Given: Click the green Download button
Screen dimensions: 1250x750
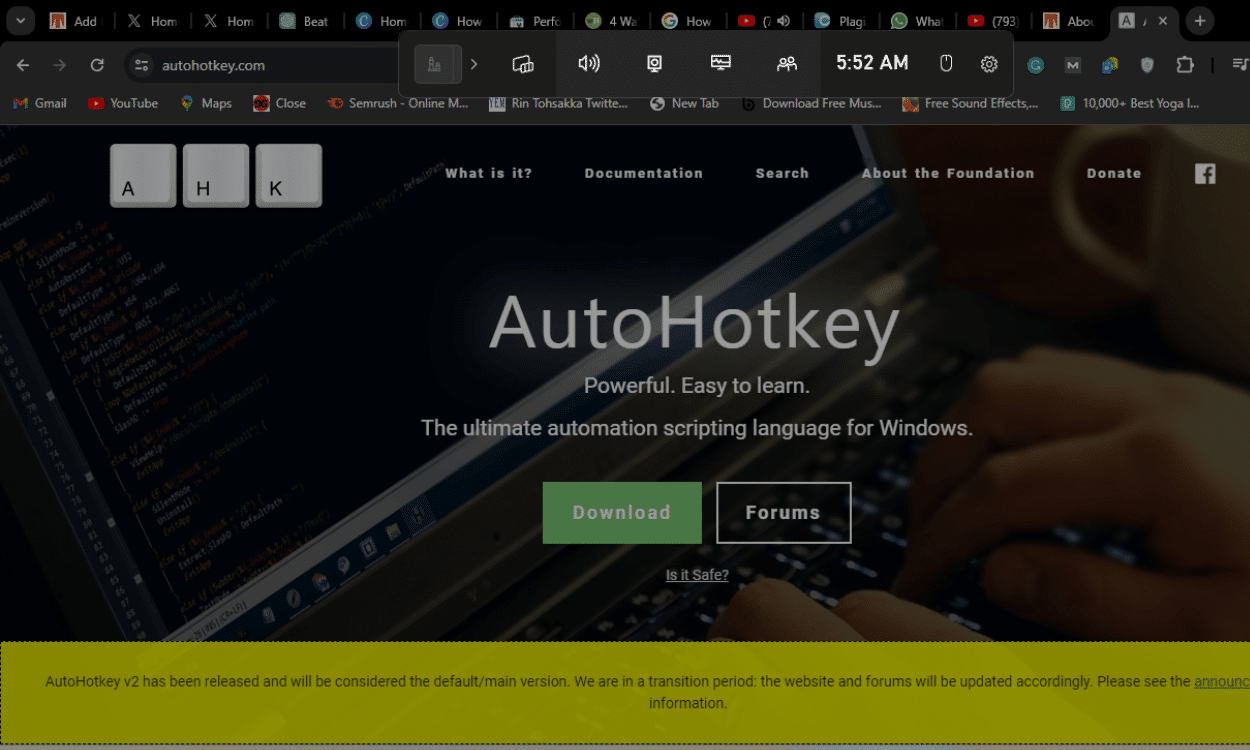Looking at the screenshot, I should tap(622, 513).
